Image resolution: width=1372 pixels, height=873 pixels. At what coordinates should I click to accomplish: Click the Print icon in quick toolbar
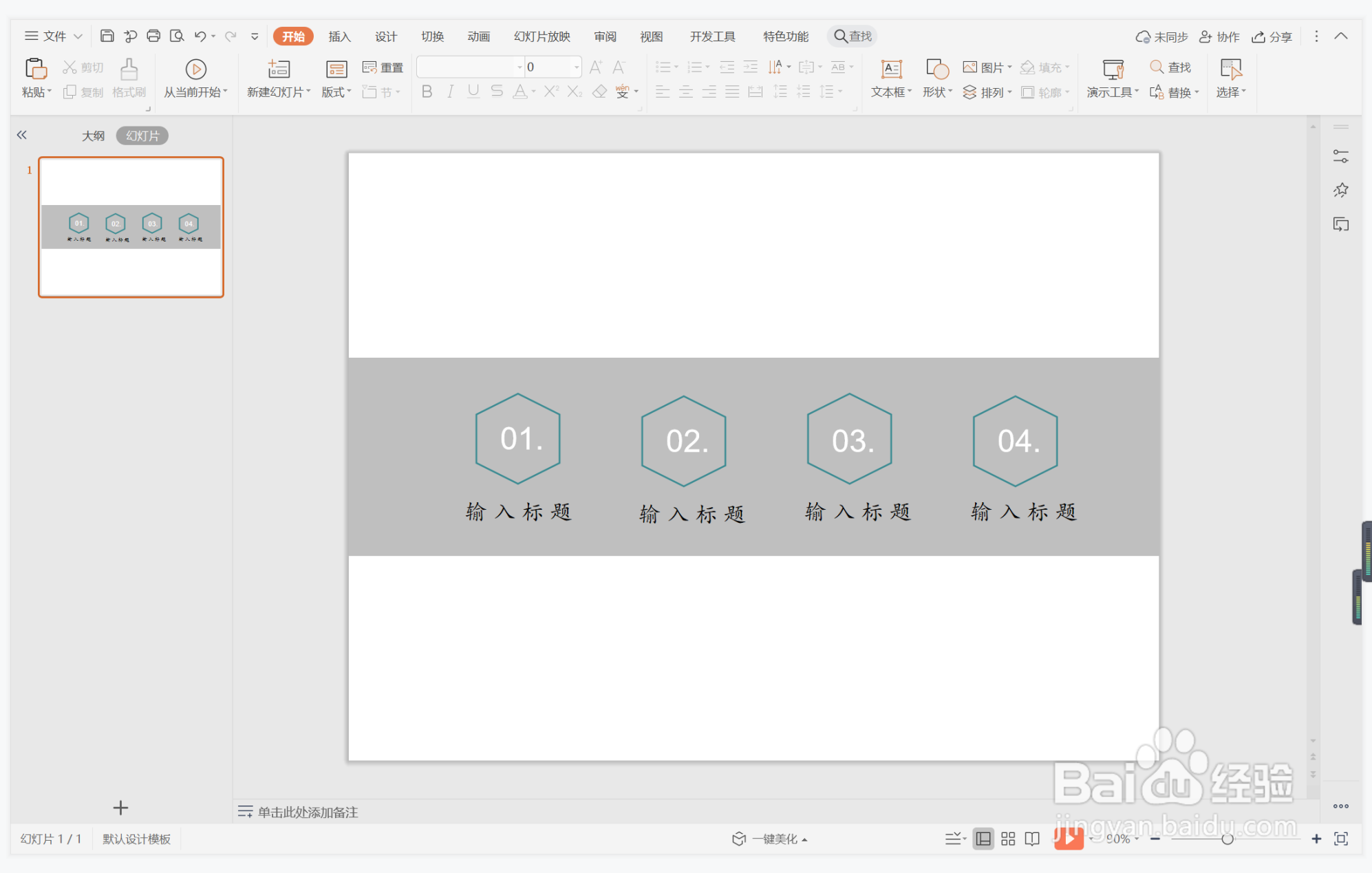(153, 36)
